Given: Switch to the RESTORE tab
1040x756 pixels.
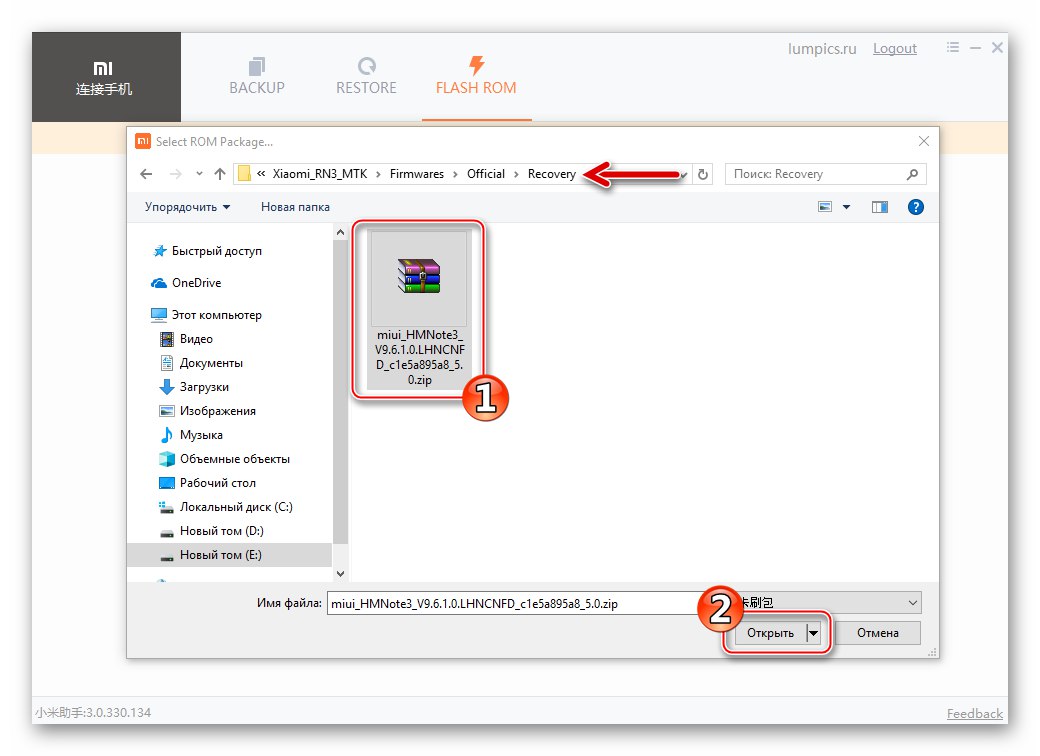Looking at the screenshot, I should pos(366,76).
